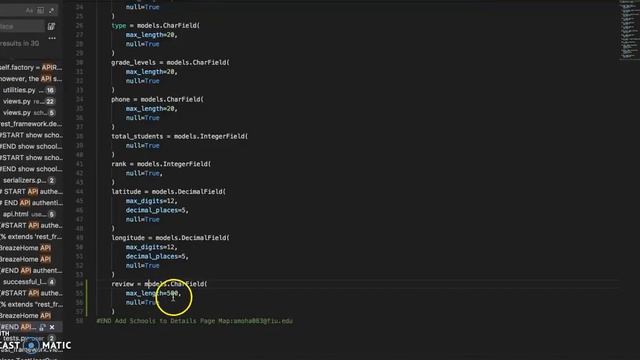Image resolution: width=640 pixels, height=360 pixels.
Task: Click the 'longitude = models.DecimalField(' line
Action: pos(170,238)
